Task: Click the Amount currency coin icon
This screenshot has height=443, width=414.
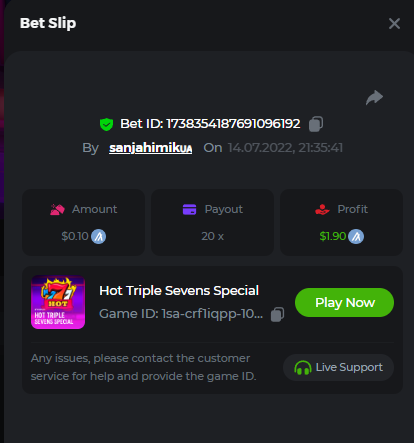Action: (99, 237)
